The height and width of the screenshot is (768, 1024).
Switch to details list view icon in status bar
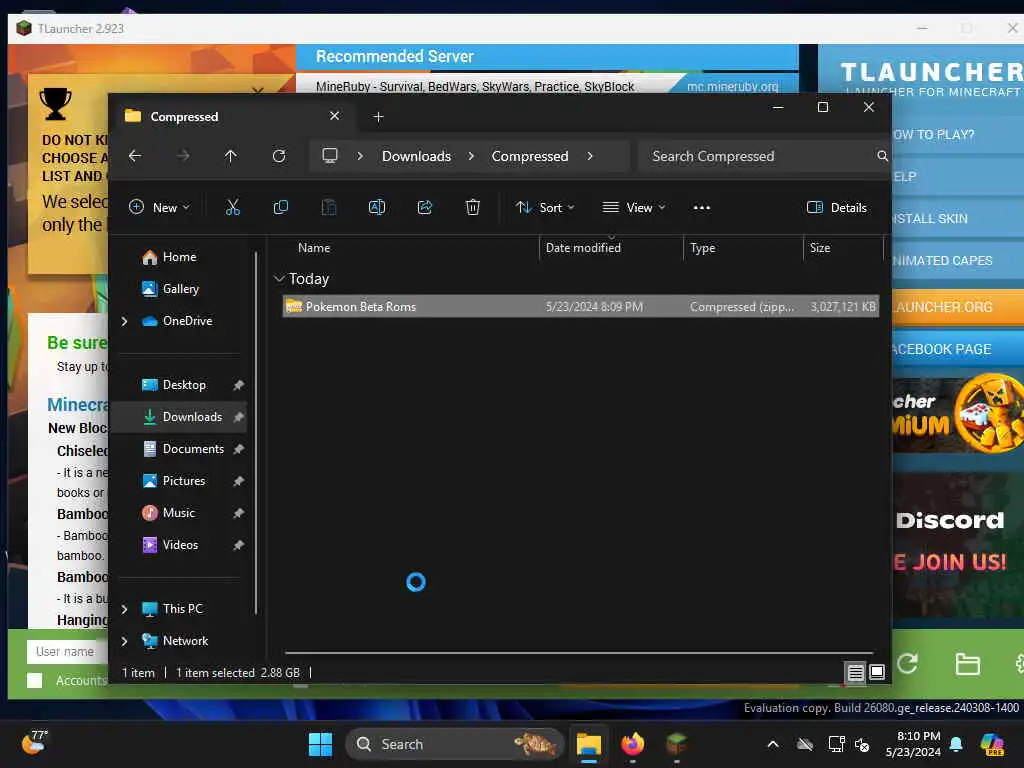point(856,672)
